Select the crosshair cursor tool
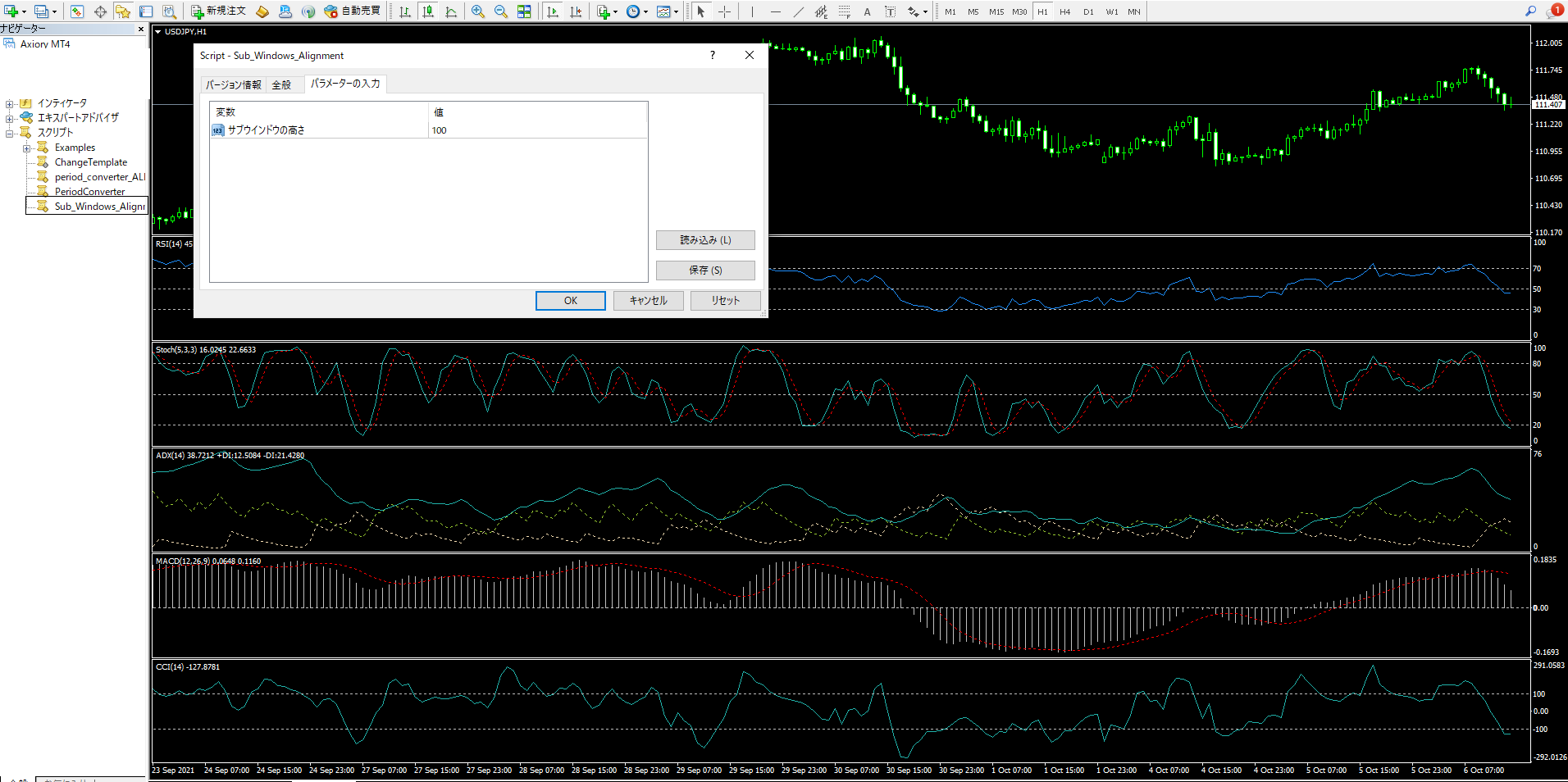This screenshot has height=782, width=1568. (724, 11)
